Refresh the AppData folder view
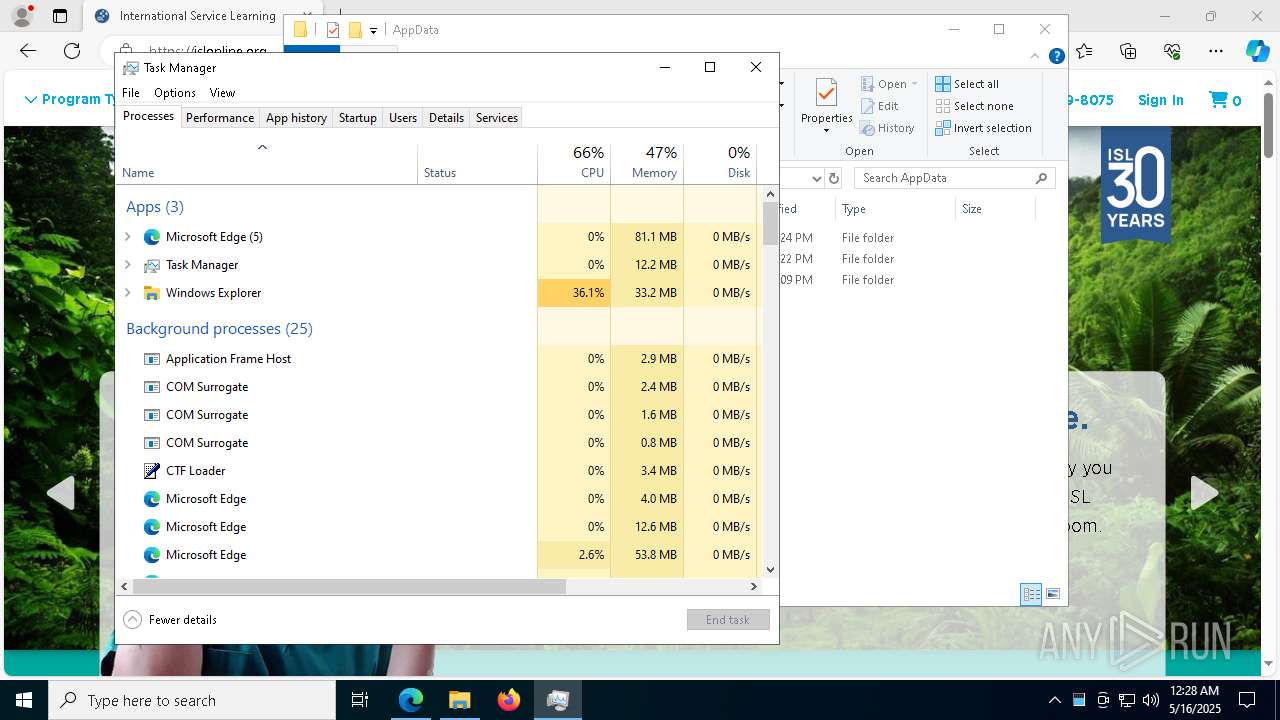 pos(833,178)
